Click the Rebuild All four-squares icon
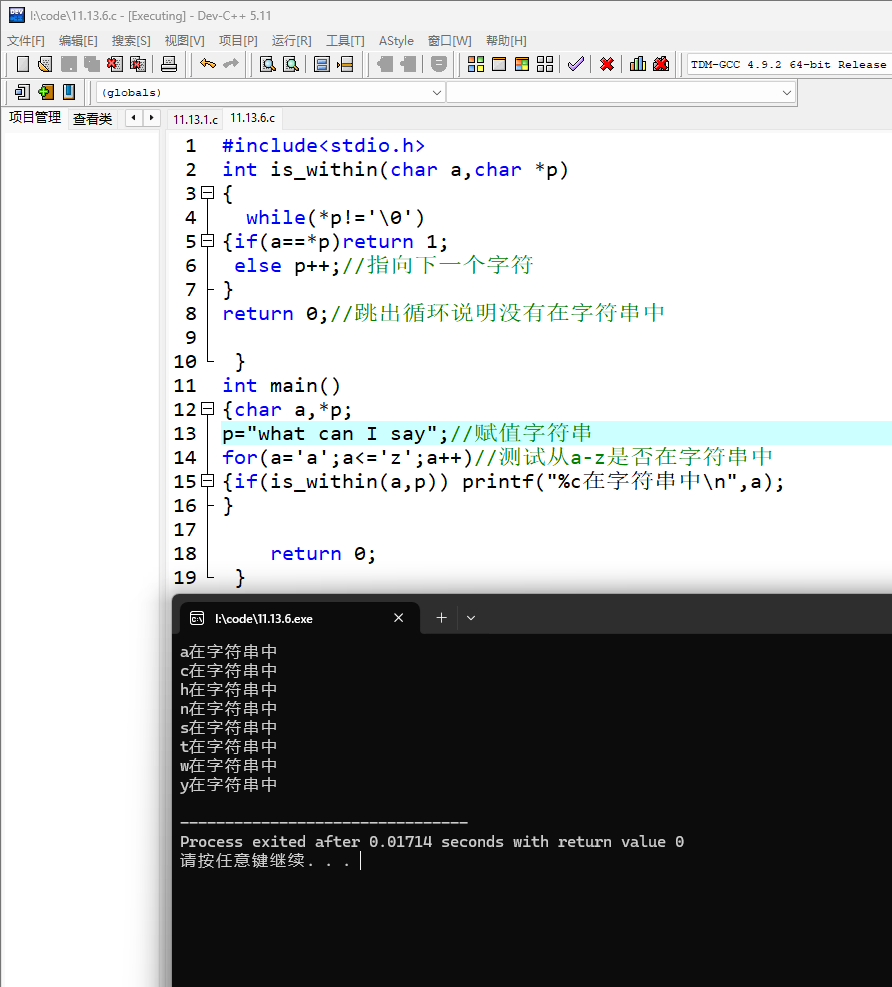Viewport: 892px width, 987px height. click(x=545, y=64)
